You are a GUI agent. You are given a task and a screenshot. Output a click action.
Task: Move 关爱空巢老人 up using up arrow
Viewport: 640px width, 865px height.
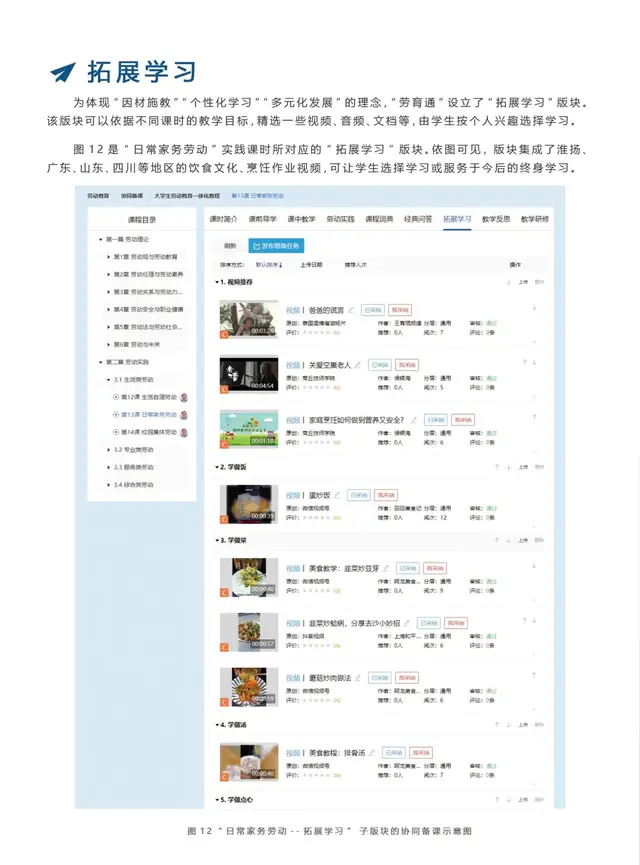pyautogui.click(x=525, y=362)
